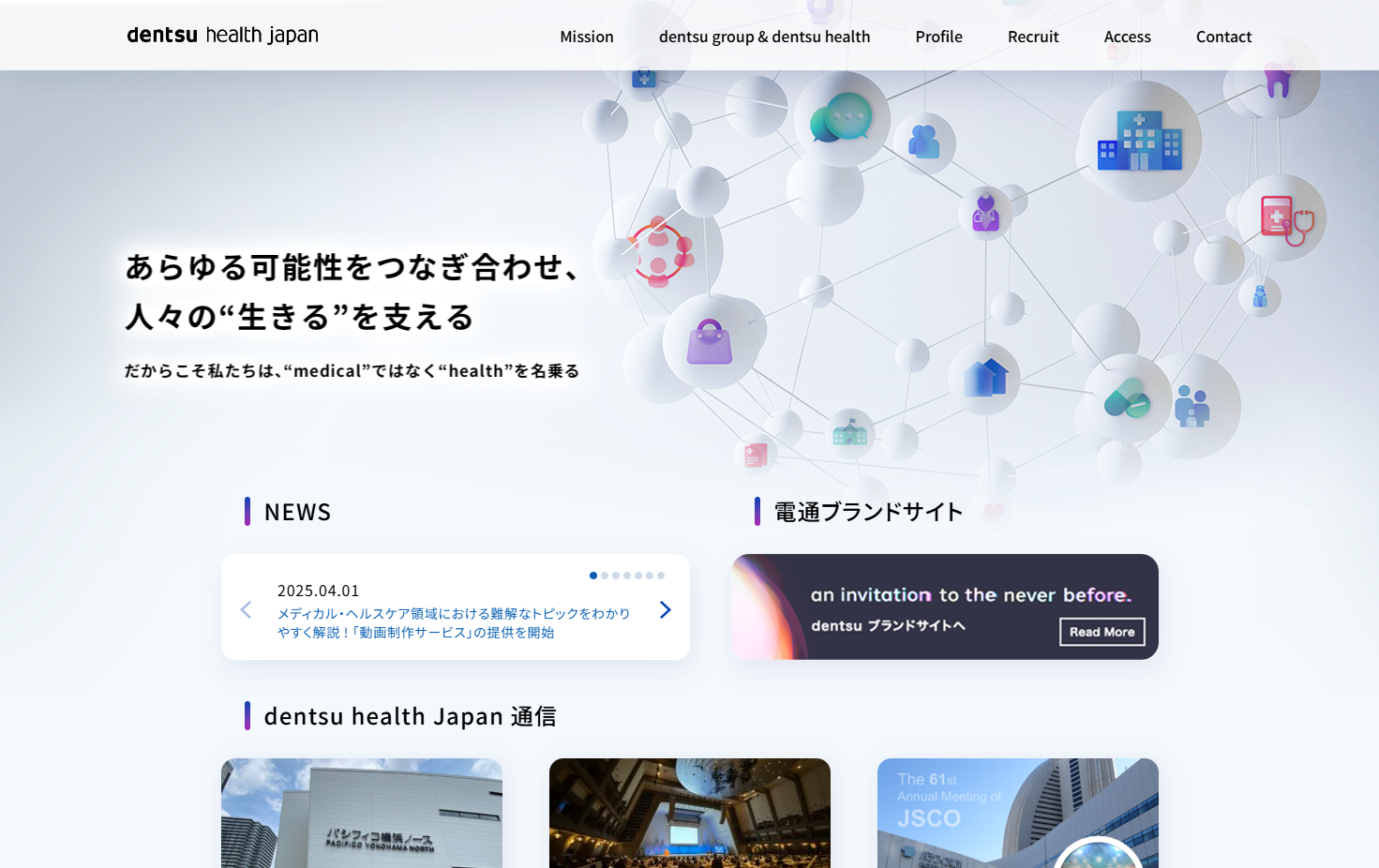
Task: Click the purple doctor figure icon
Action: (x=985, y=213)
